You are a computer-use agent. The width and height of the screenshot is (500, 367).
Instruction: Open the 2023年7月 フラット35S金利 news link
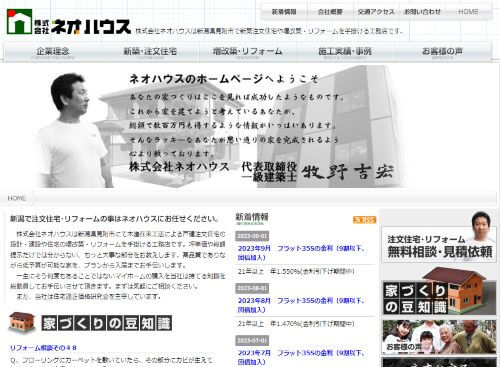click(302, 357)
